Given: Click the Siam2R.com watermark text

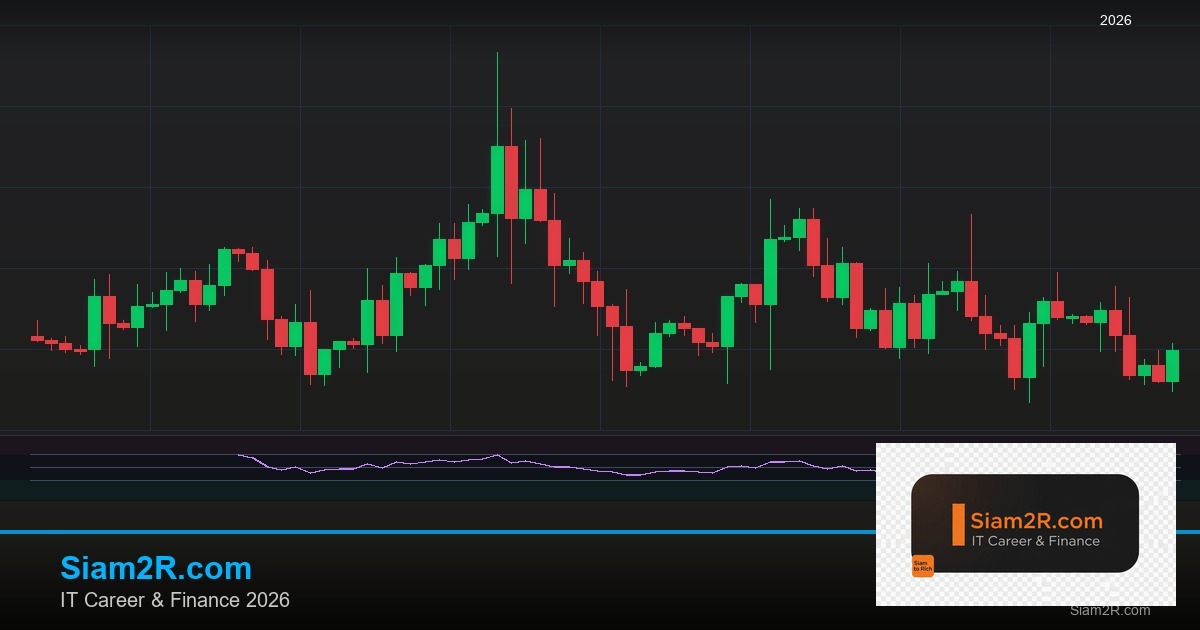Looking at the screenshot, I should 1109,611.
